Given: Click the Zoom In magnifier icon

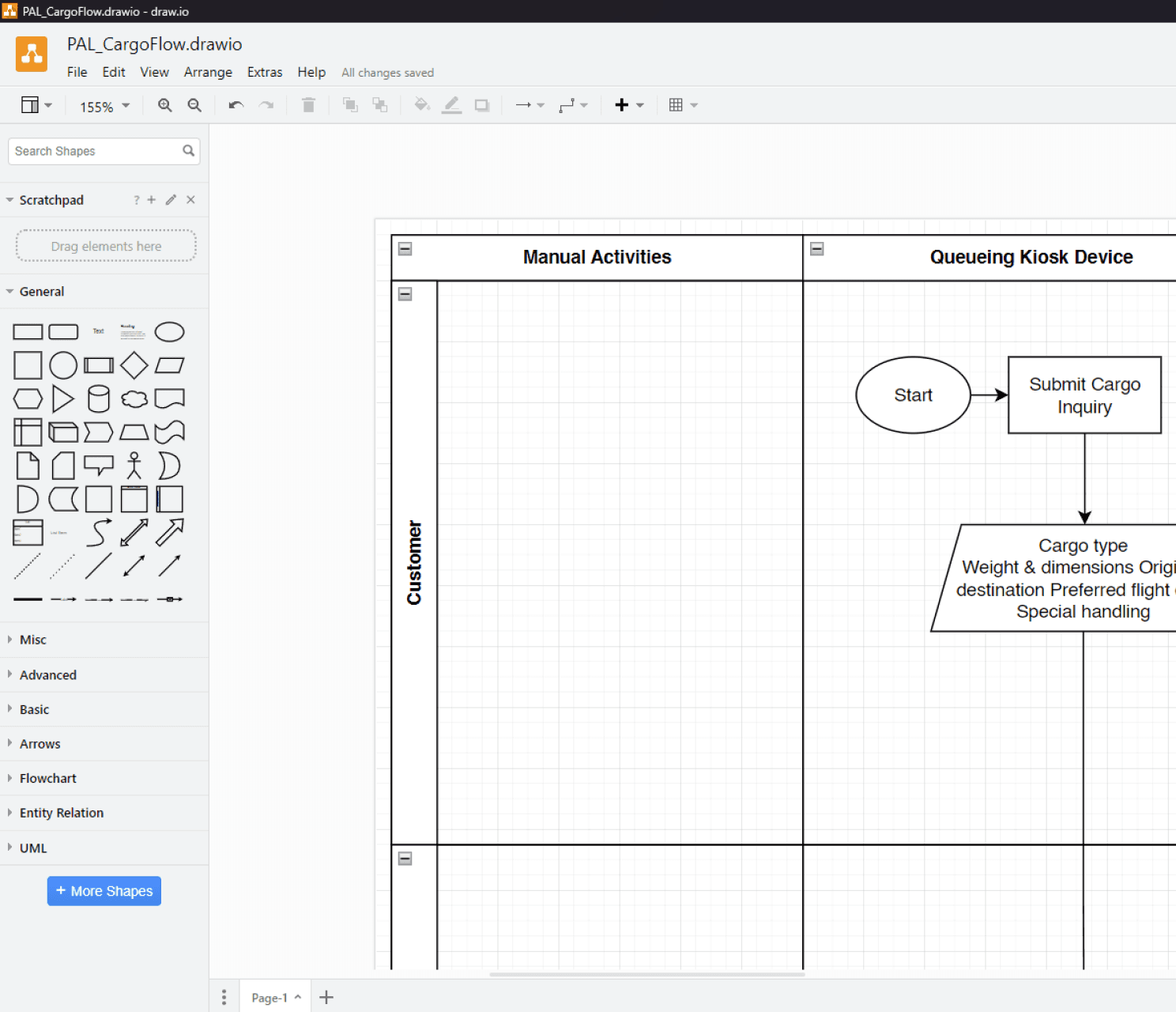Looking at the screenshot, I should (x=164, y=105).
